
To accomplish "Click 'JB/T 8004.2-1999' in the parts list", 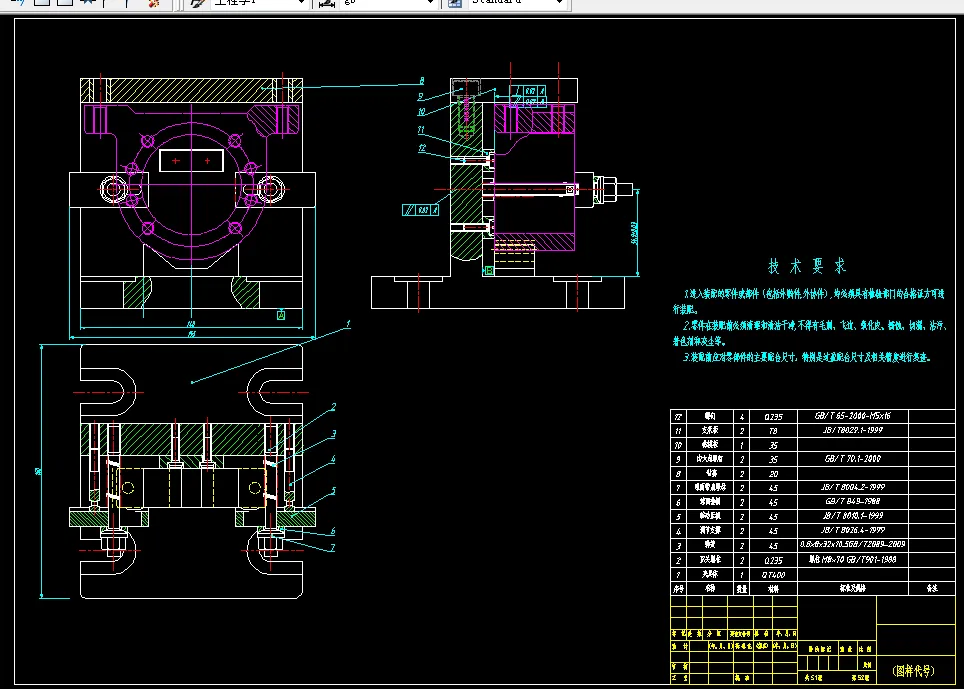I will [853, 487].
